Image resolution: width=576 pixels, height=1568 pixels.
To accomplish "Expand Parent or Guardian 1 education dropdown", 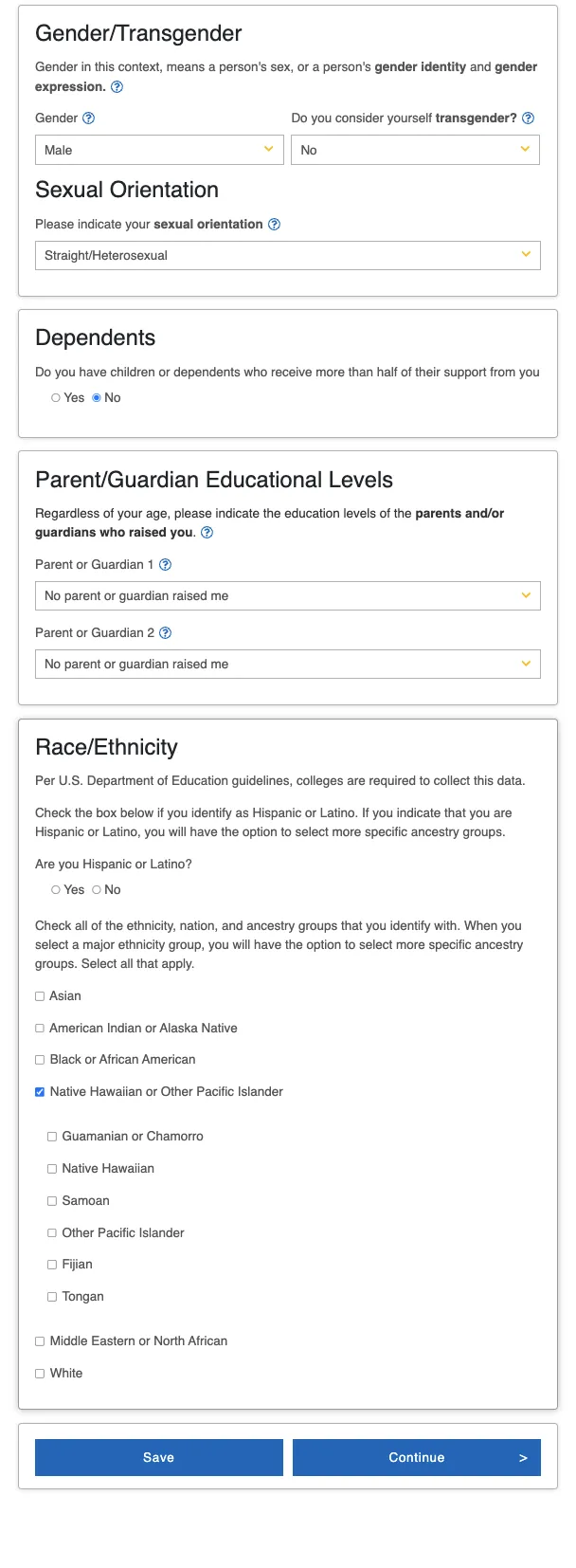I will 288,596.
